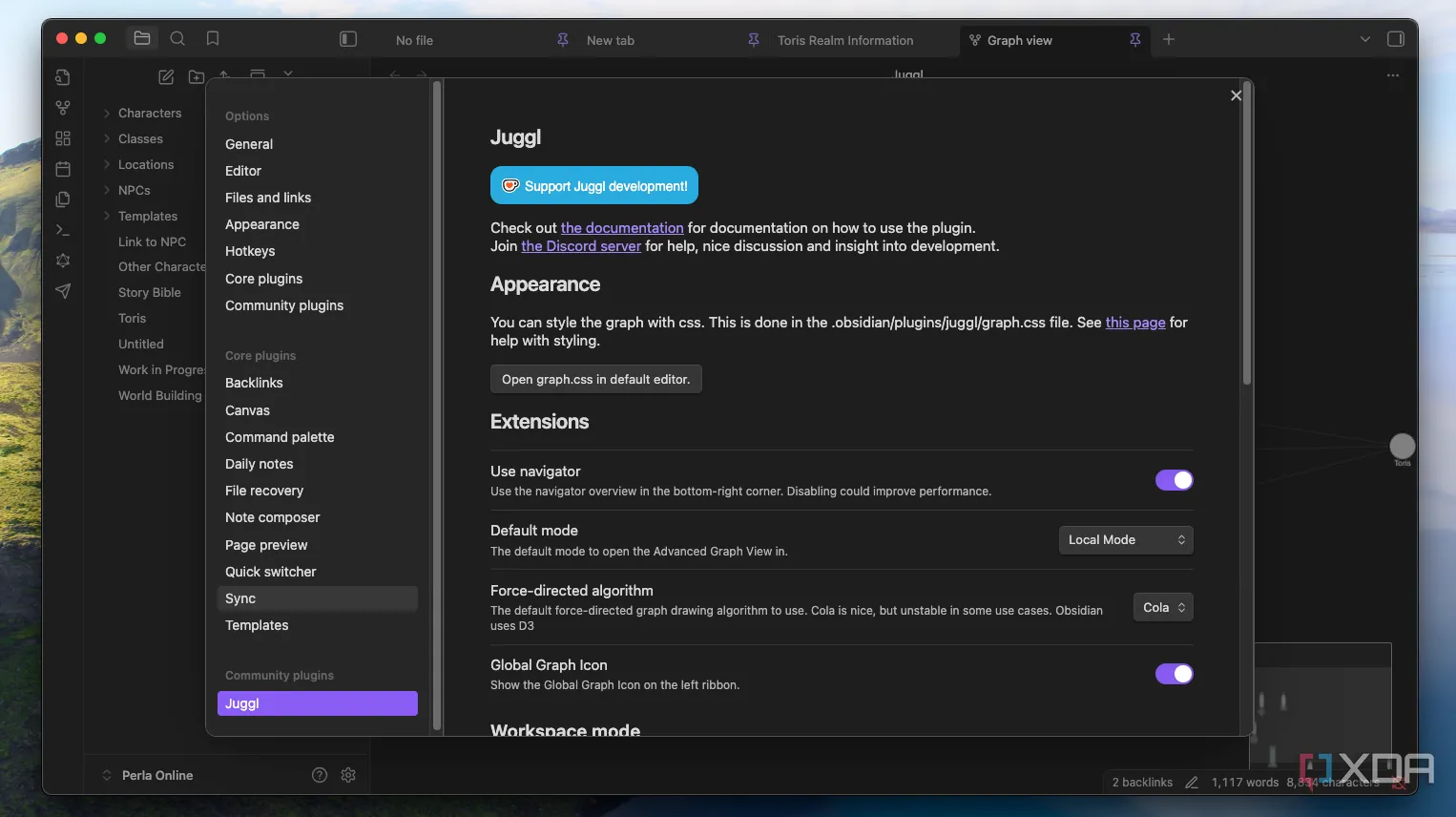The width and height of the screenshot is (1456, 817).
Task: Open General settings section
Action: (249, 144)
